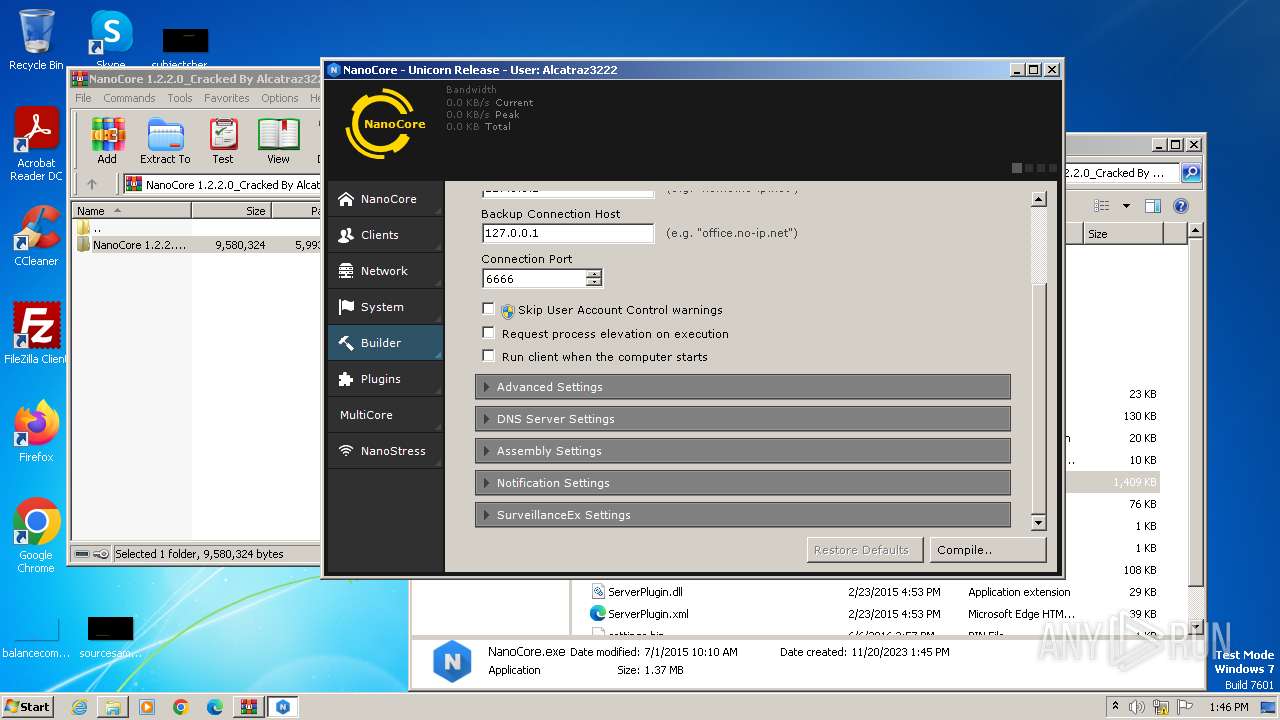
Task: Expand the Notification Settings section
Action: (743, 483)
